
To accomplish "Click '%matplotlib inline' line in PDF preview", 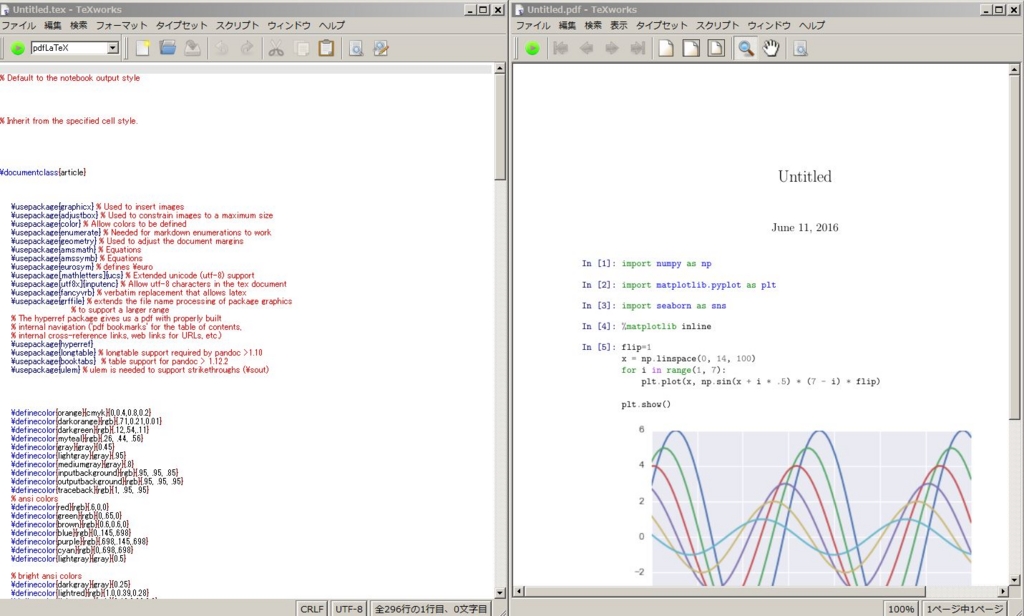I will pyautogui.click(x=666, y=326).
